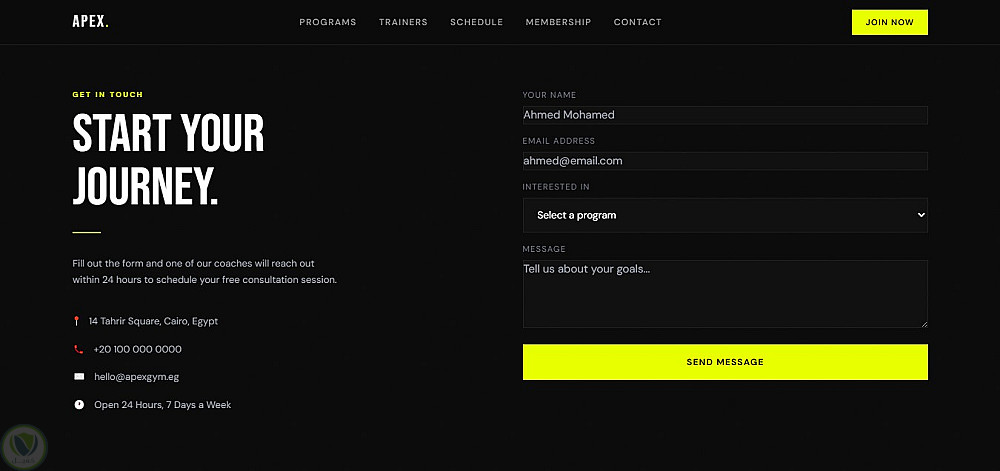The height and width of the screenshot is (471, 1000).
Task: Click the APEX. logo
Action: pos(90,21)
